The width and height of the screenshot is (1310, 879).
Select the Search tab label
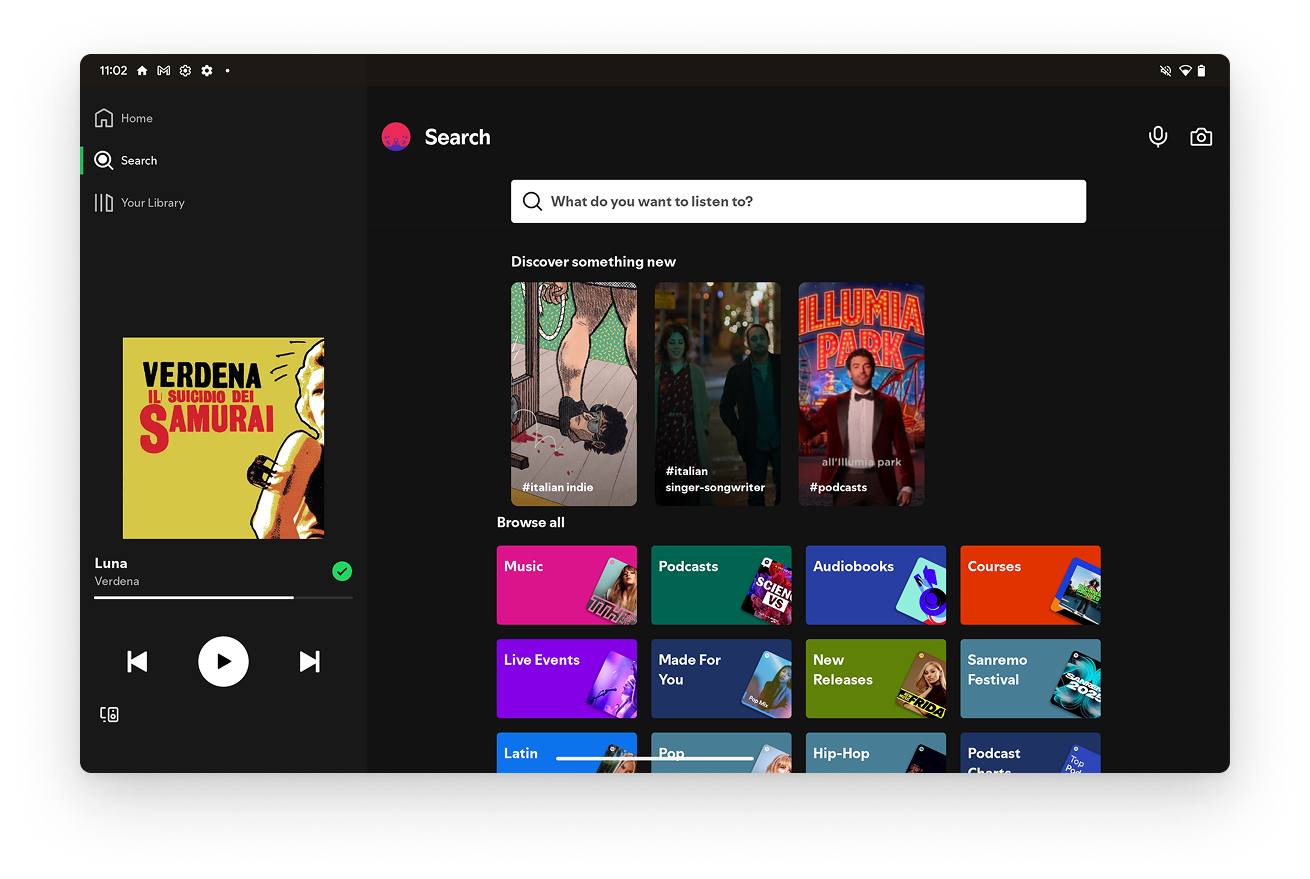139,160
